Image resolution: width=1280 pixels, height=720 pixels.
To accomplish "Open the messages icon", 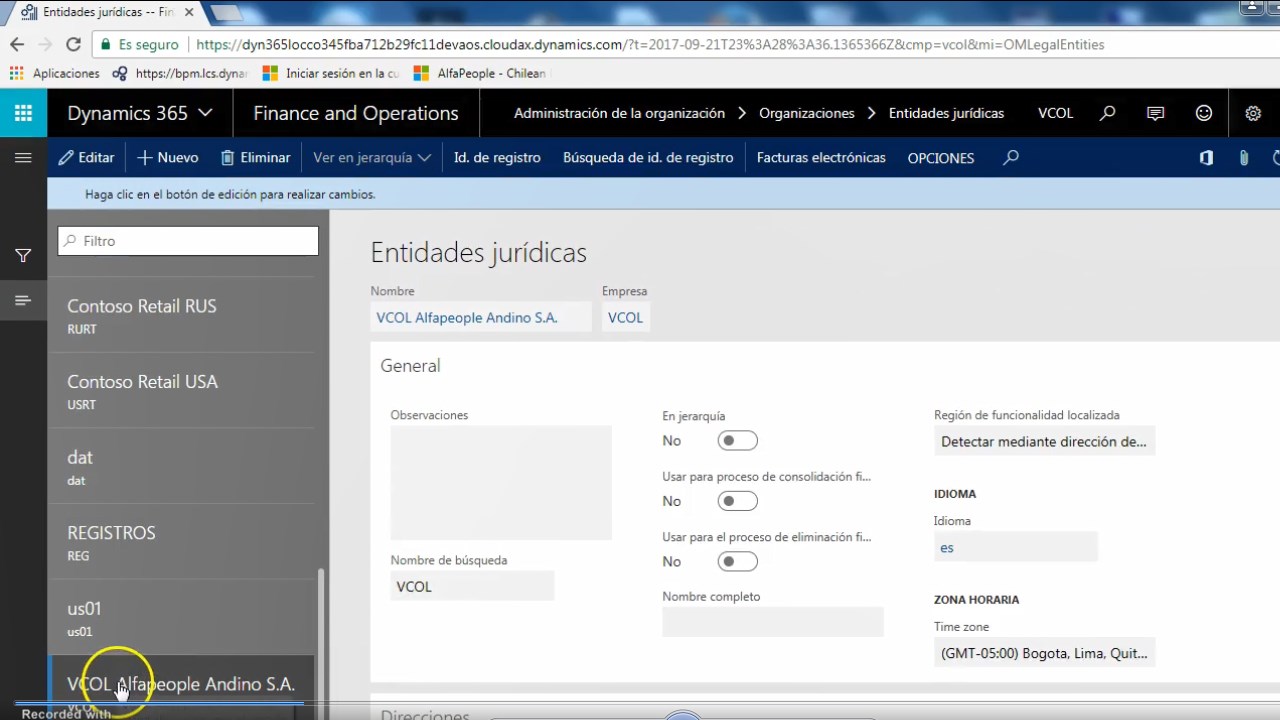I will click(1156, 113).
